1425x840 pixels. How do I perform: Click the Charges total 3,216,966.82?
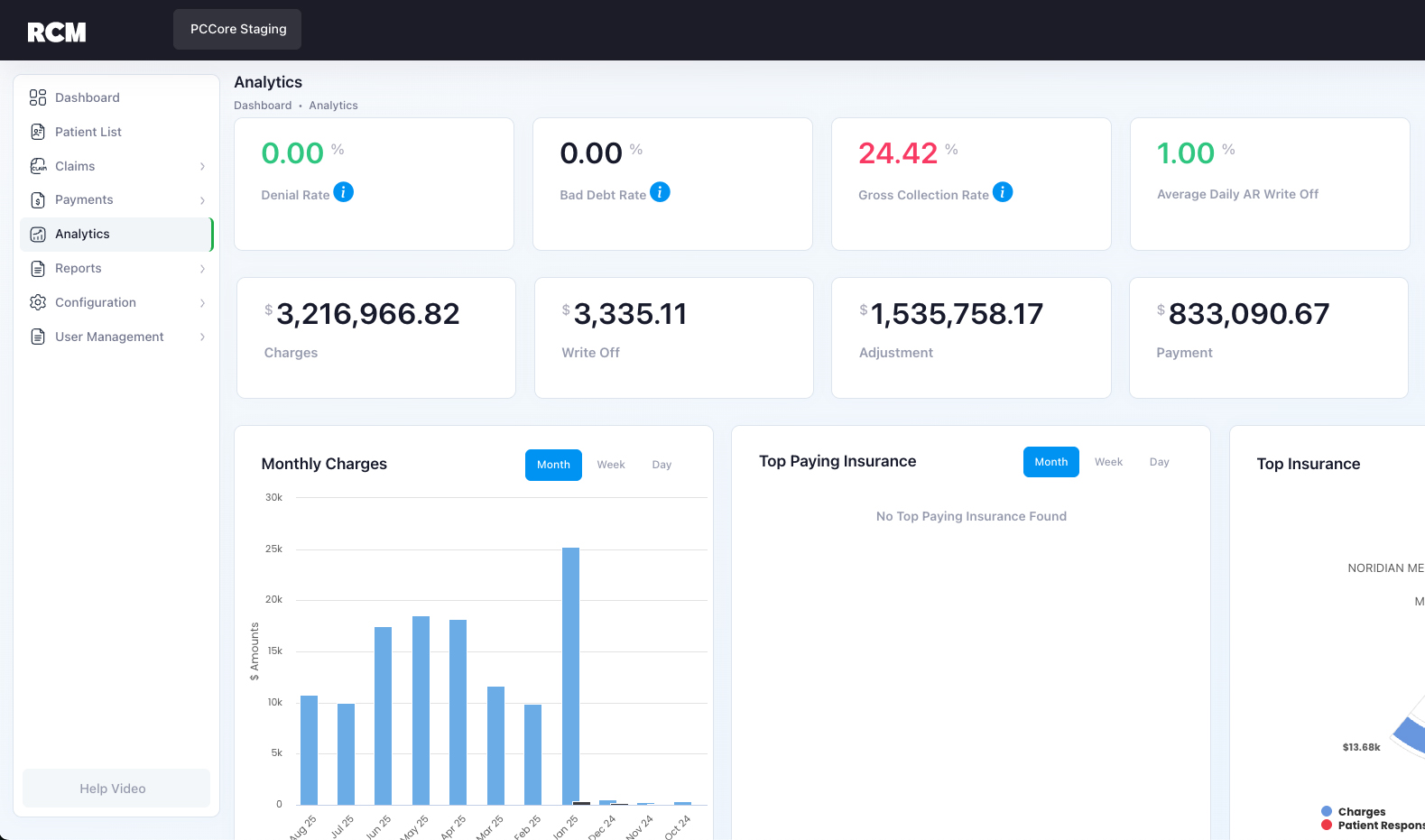pyautogui.click(x=368, y=314)
